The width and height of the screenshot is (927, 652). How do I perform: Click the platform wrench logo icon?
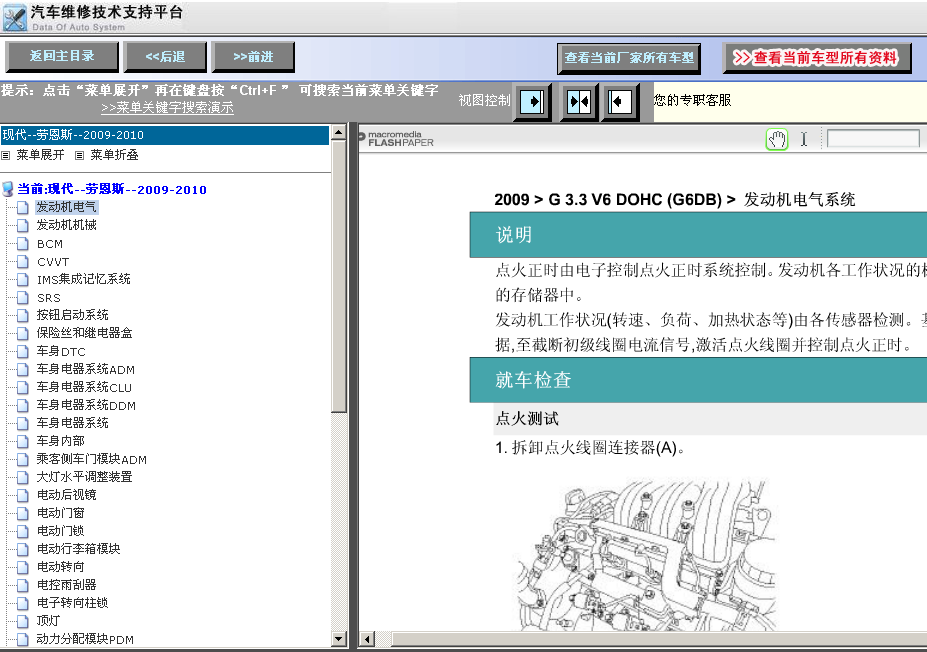tap(14, 18)
